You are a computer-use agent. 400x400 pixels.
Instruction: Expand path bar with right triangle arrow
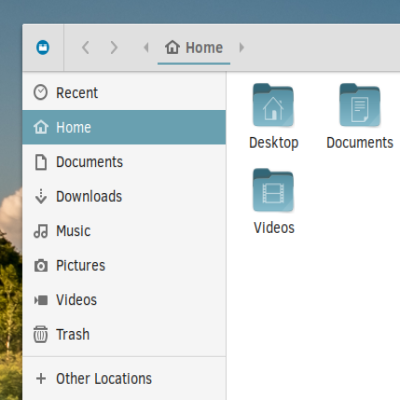point(242,47)
